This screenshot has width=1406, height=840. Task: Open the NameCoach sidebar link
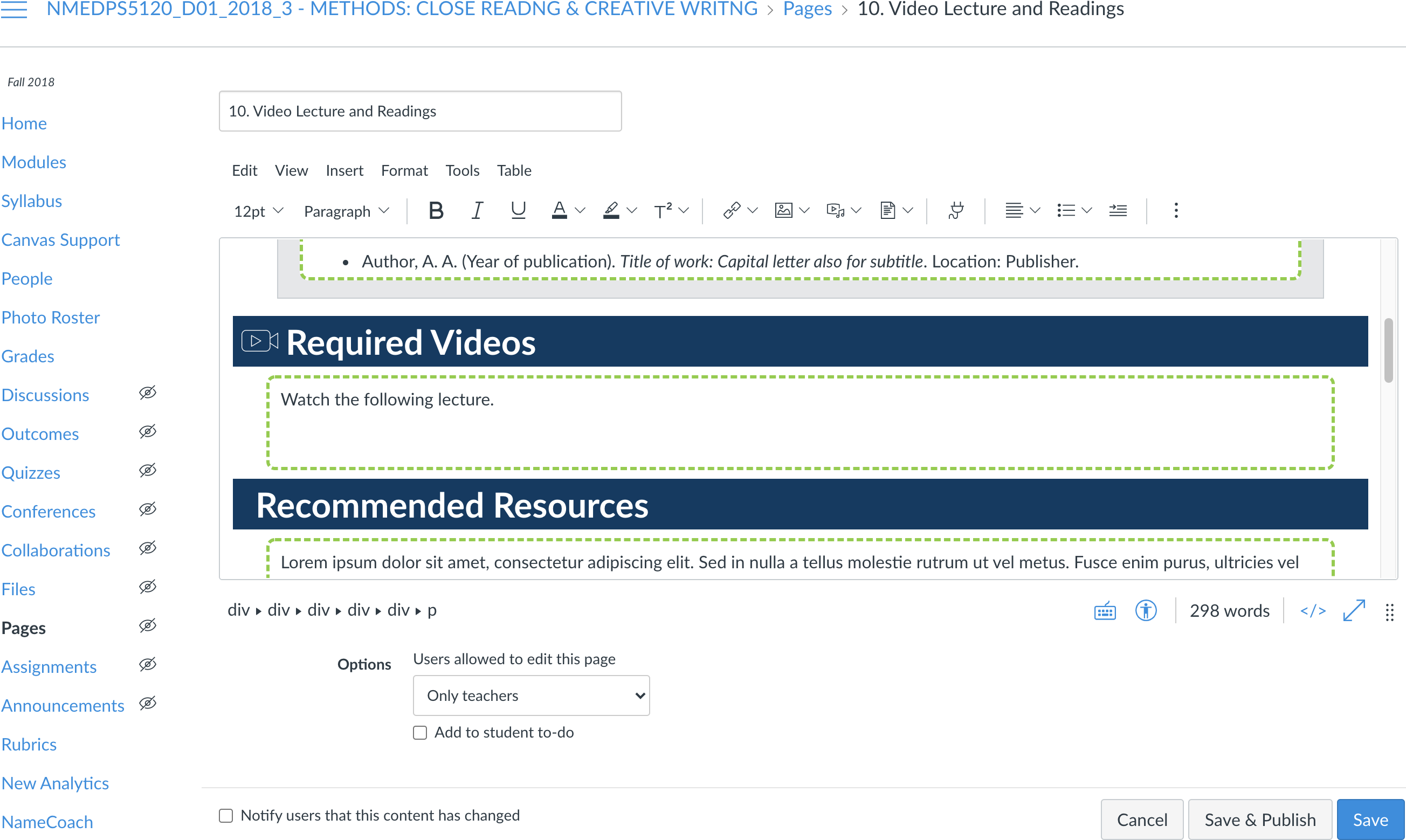(47, 822)
